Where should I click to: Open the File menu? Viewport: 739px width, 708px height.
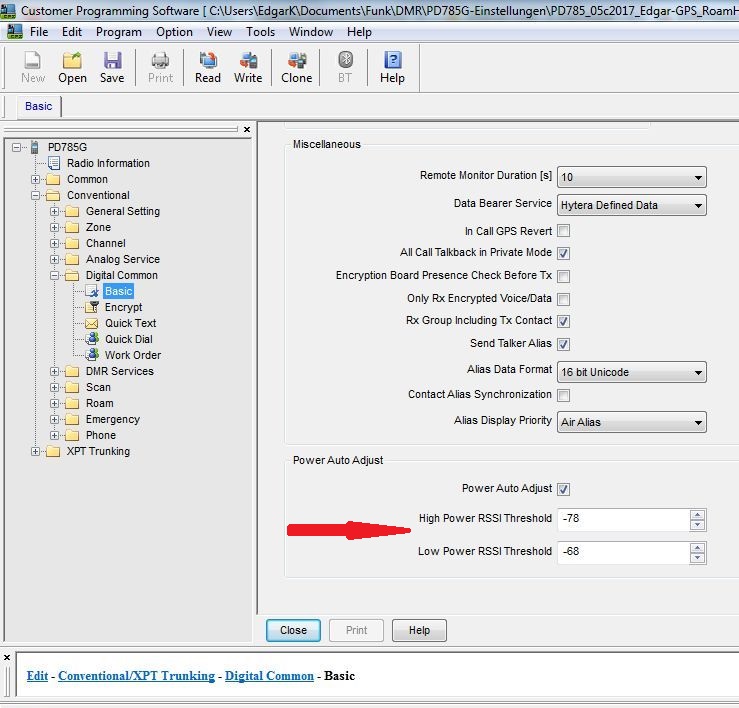[x=39, y=32]
